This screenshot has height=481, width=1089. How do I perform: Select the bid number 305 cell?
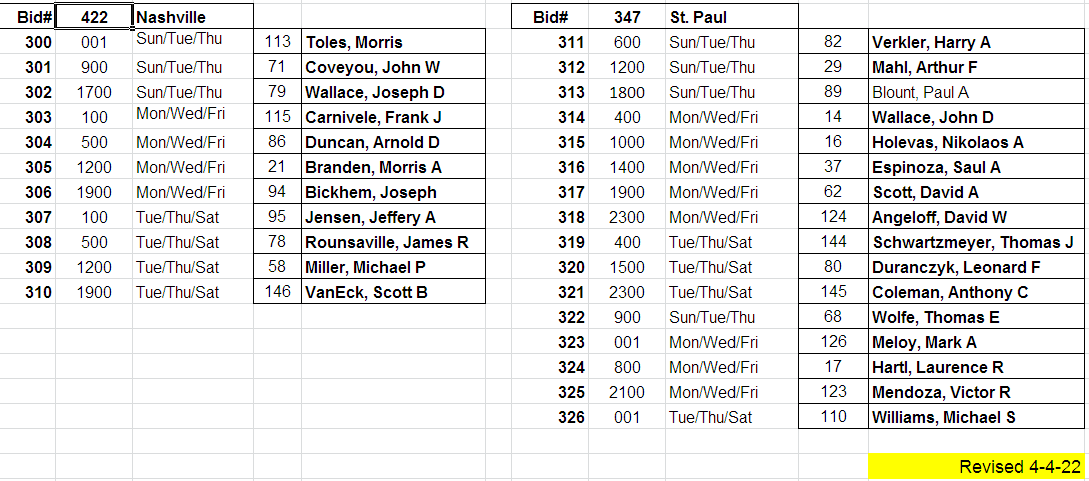[37, 167]
